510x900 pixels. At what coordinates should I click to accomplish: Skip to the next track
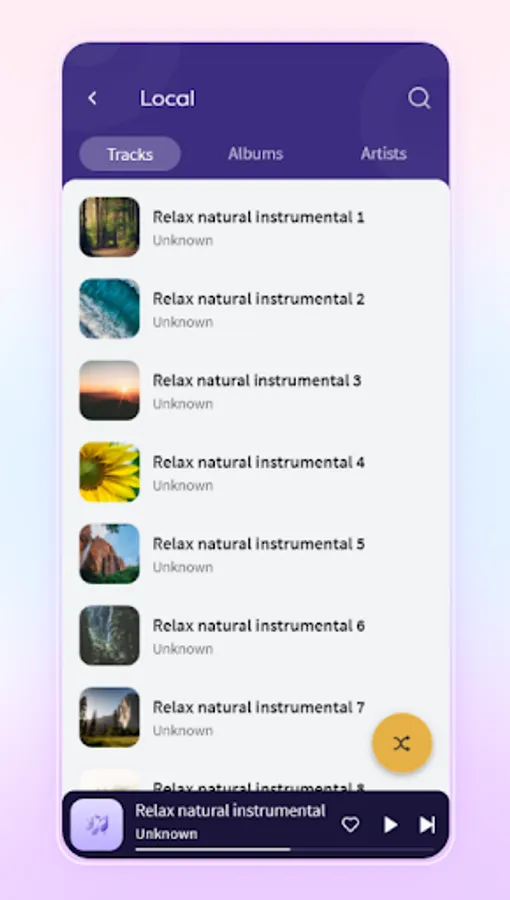click(427, 825)
